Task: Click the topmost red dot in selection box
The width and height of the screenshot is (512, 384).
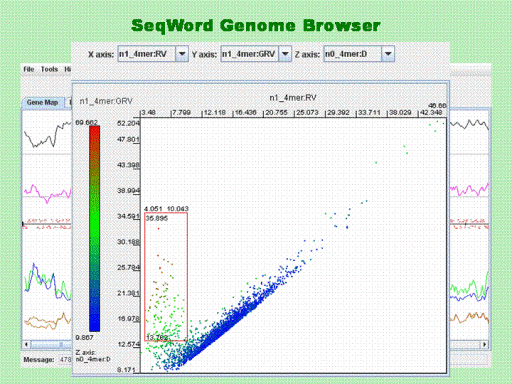Action: click(158, 228)
